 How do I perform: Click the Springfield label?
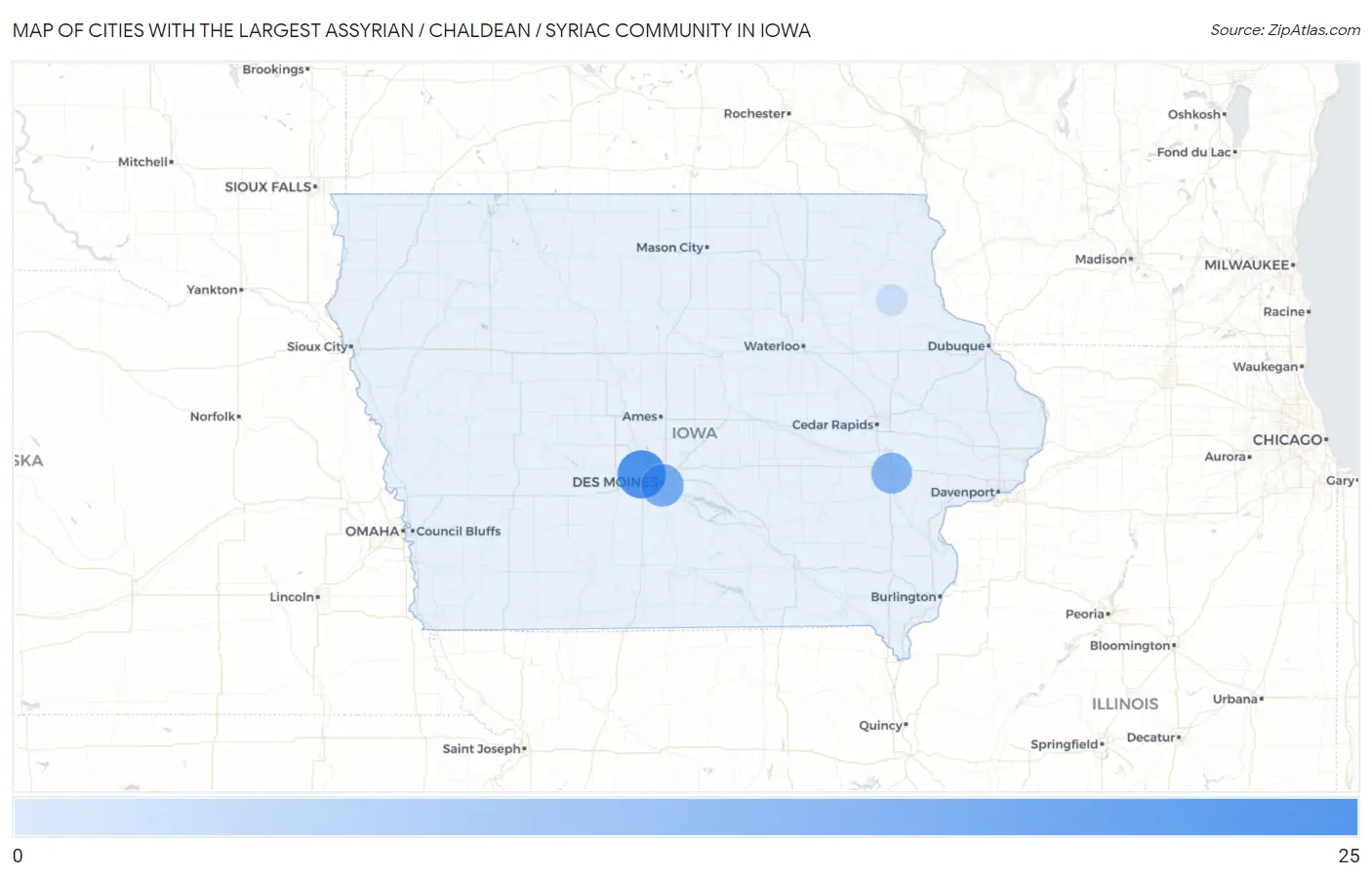pos(1065,744)
